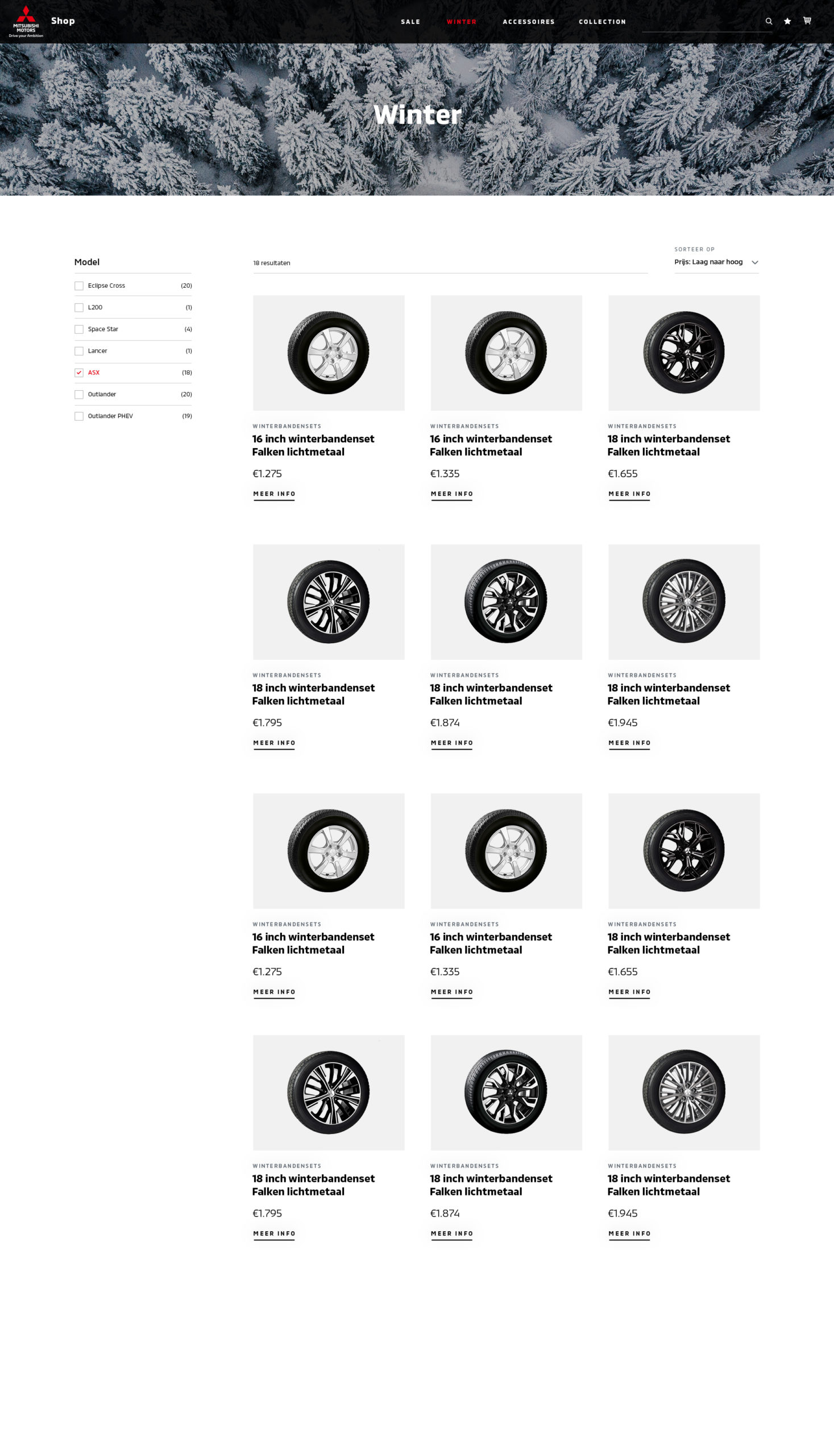Uncheck the ASX model filter

(x=79, y=373)
